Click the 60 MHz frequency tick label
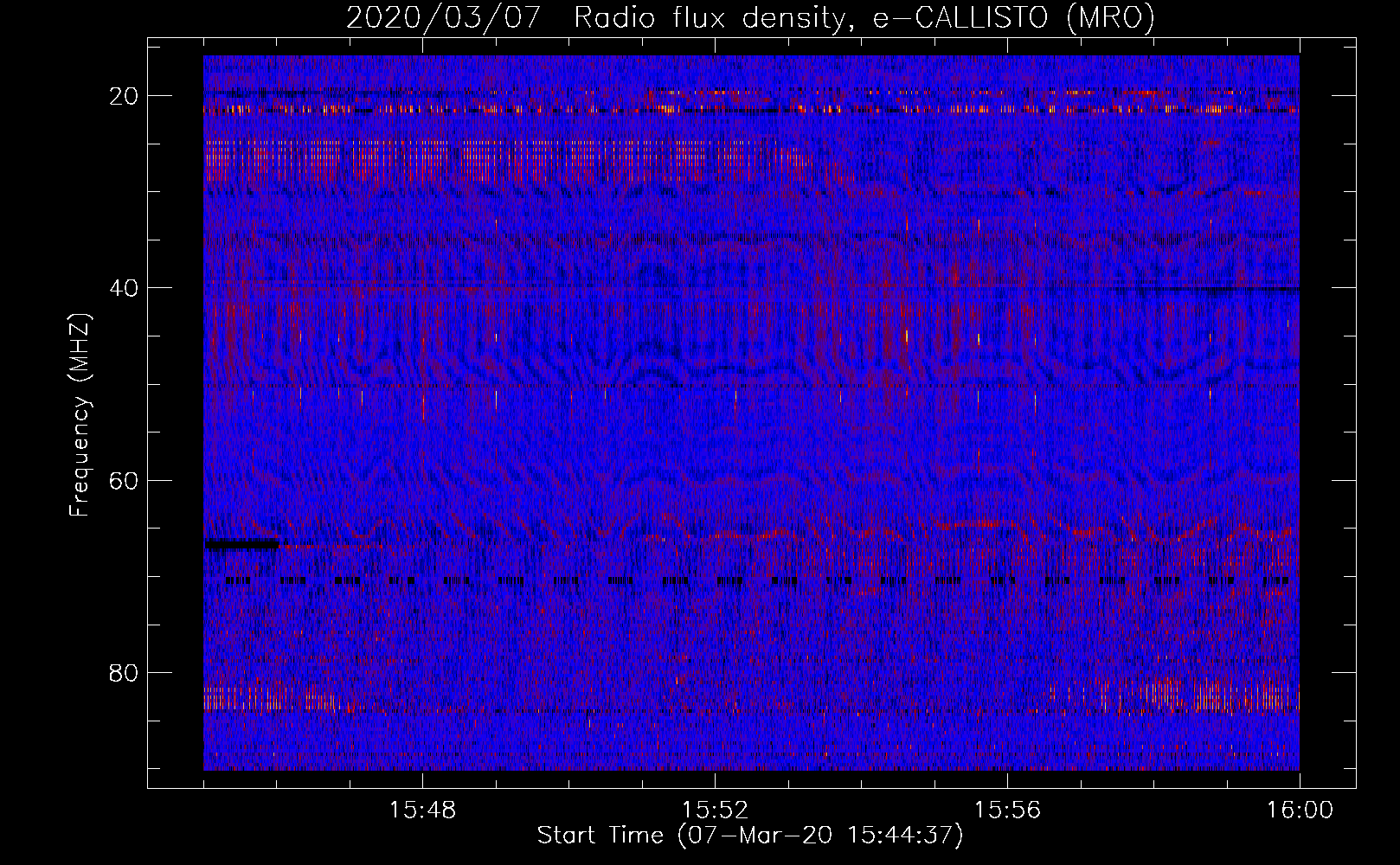This screenshot has width=1400, height=865. click(125, 480)
